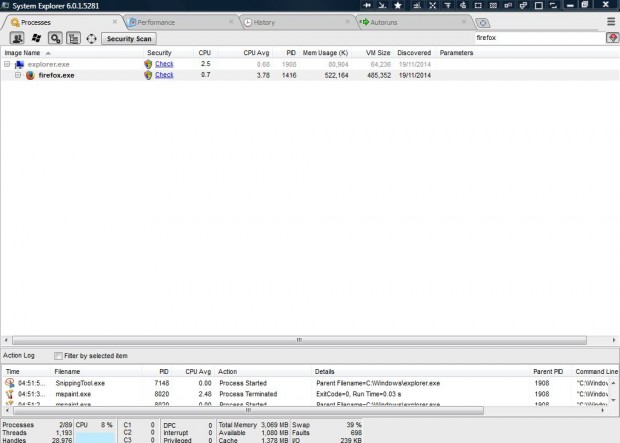Screen dimensions: 620x443
Task: Sort Action Log by Action column
Action: click(x=263, y=371)
